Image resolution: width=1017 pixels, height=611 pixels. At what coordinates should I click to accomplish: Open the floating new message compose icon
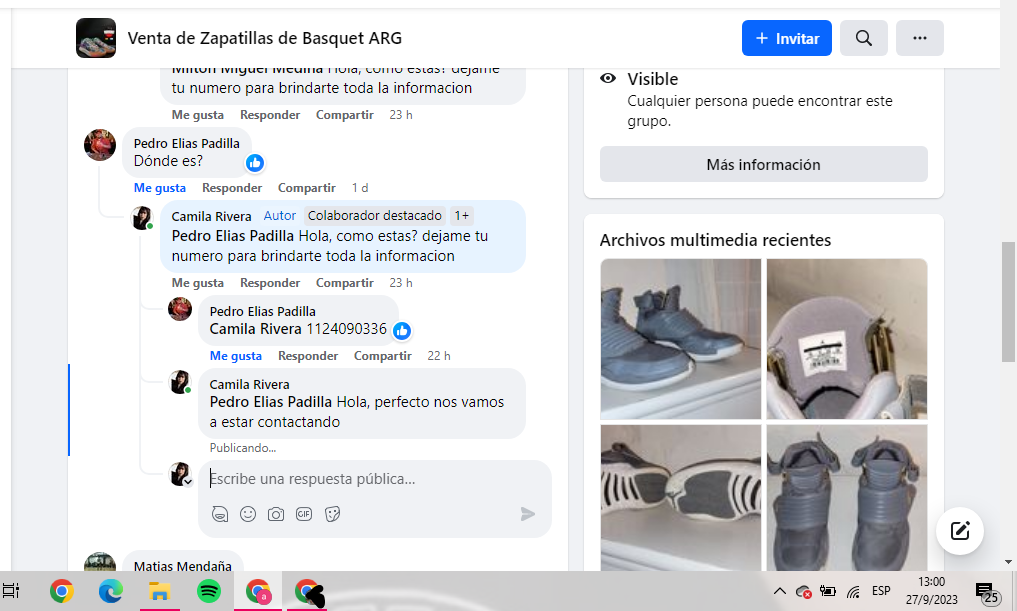point(960,531)
